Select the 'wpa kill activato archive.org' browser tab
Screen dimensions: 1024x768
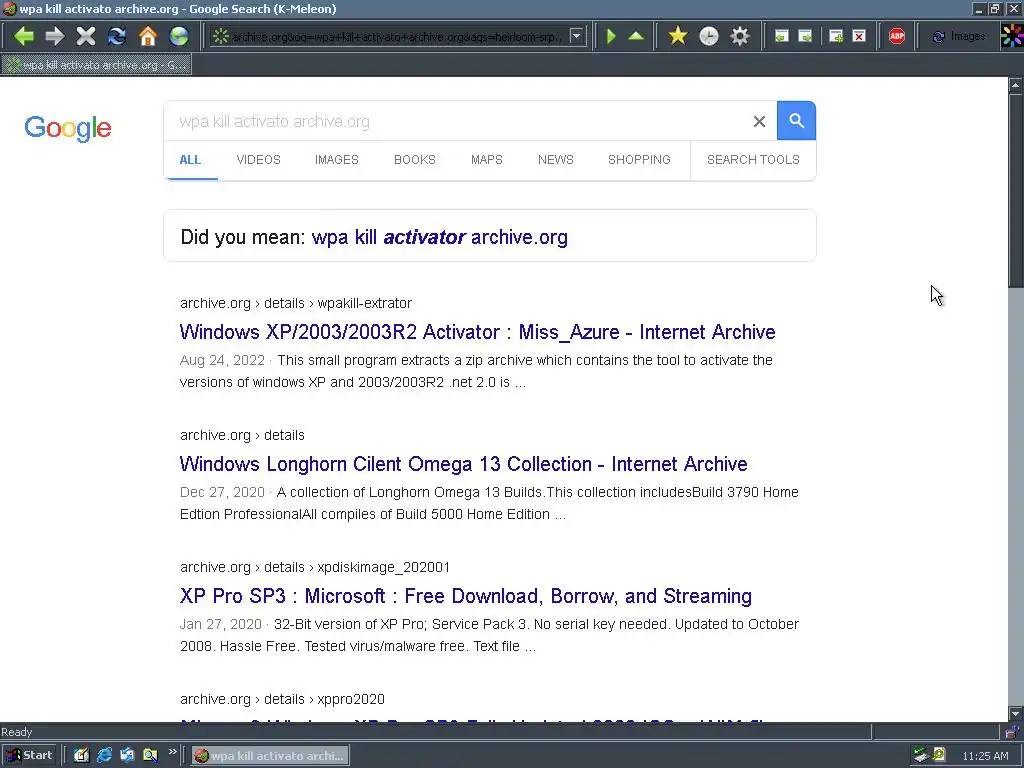click(x=97, y=65)
